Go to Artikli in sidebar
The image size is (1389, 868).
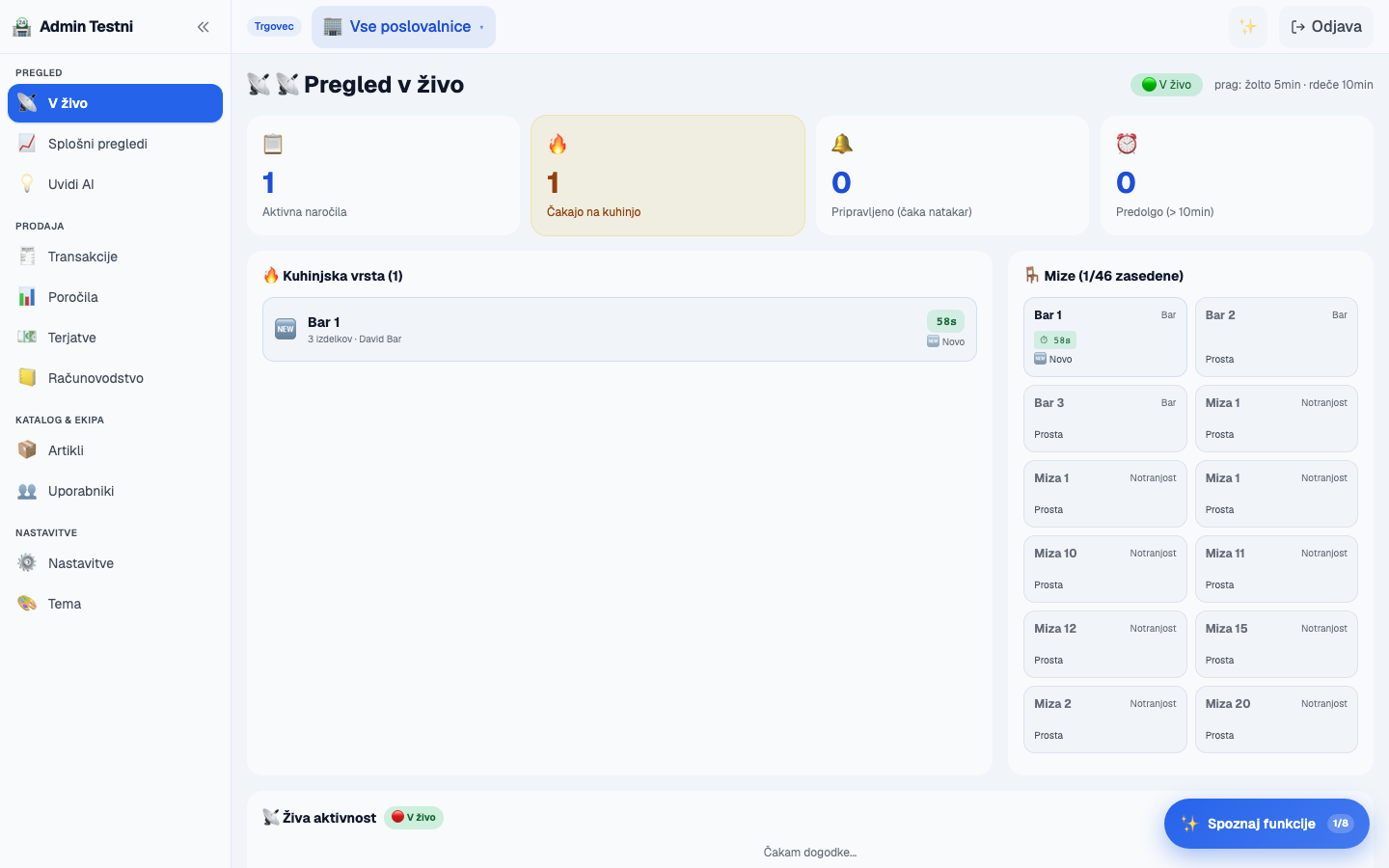(115, 450)
